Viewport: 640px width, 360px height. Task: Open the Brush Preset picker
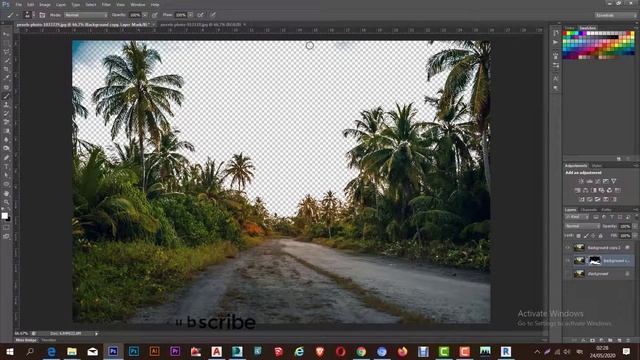(x=28, y=15)
